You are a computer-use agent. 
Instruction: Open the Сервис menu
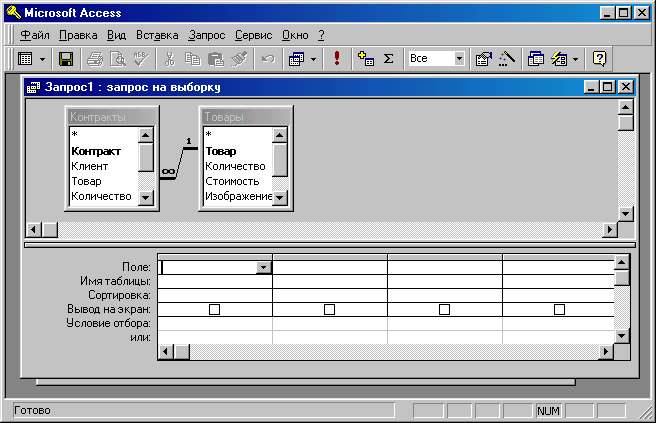253,35
